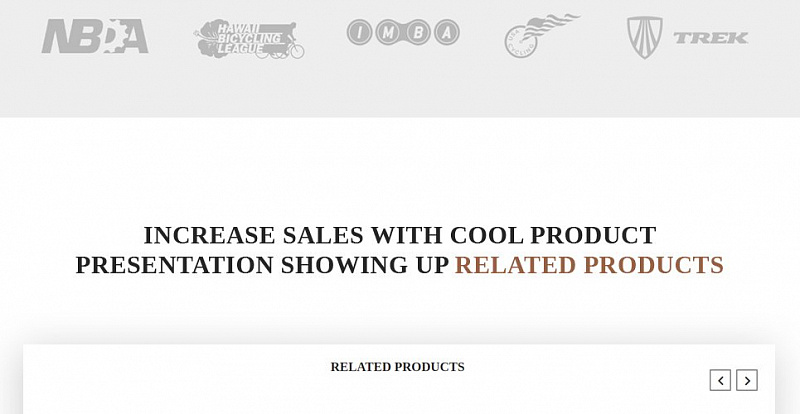Click the wheel in USA Cycling logo

coord(521,42)
